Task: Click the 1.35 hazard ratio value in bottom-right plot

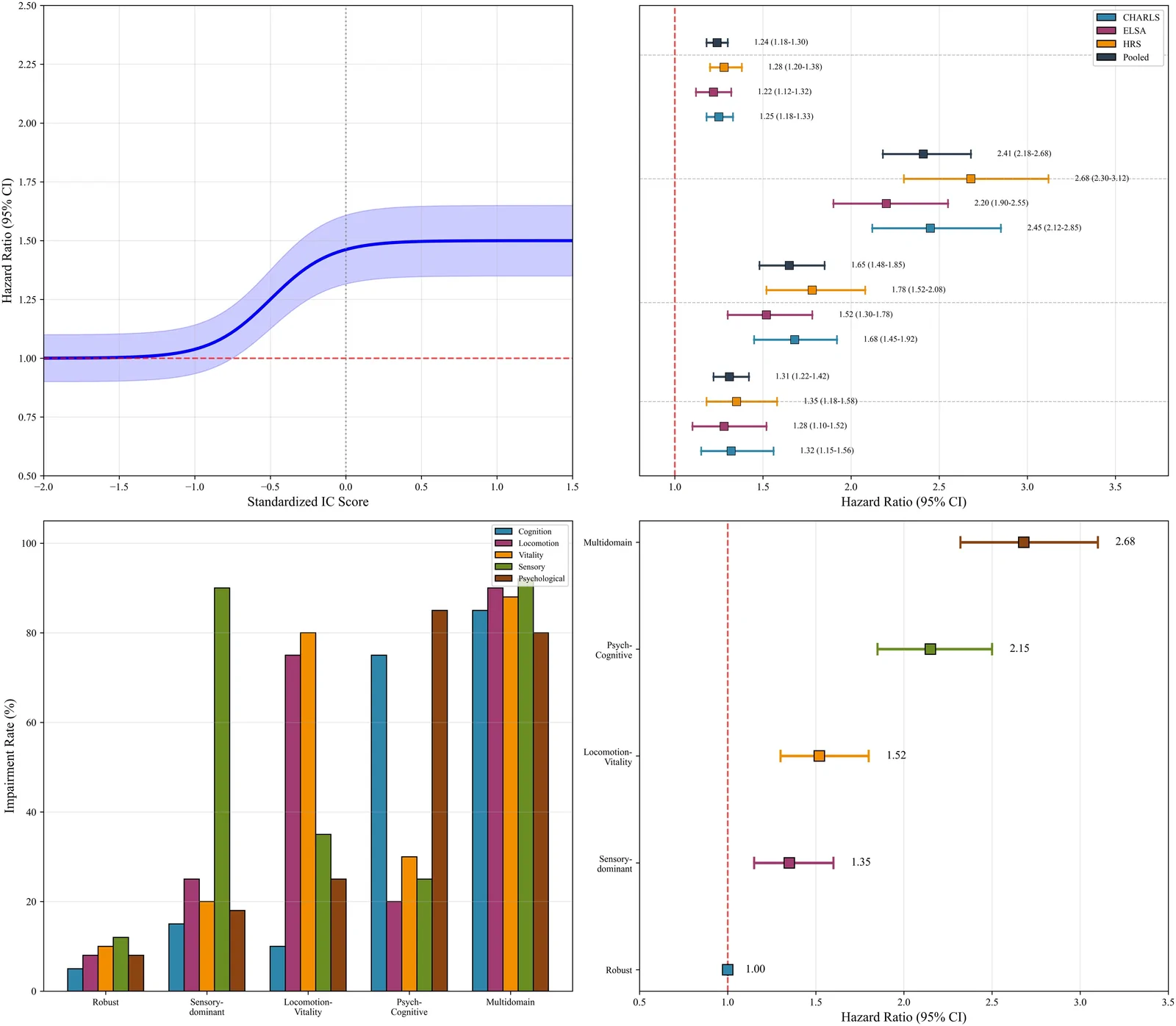Action: [861, 862]
